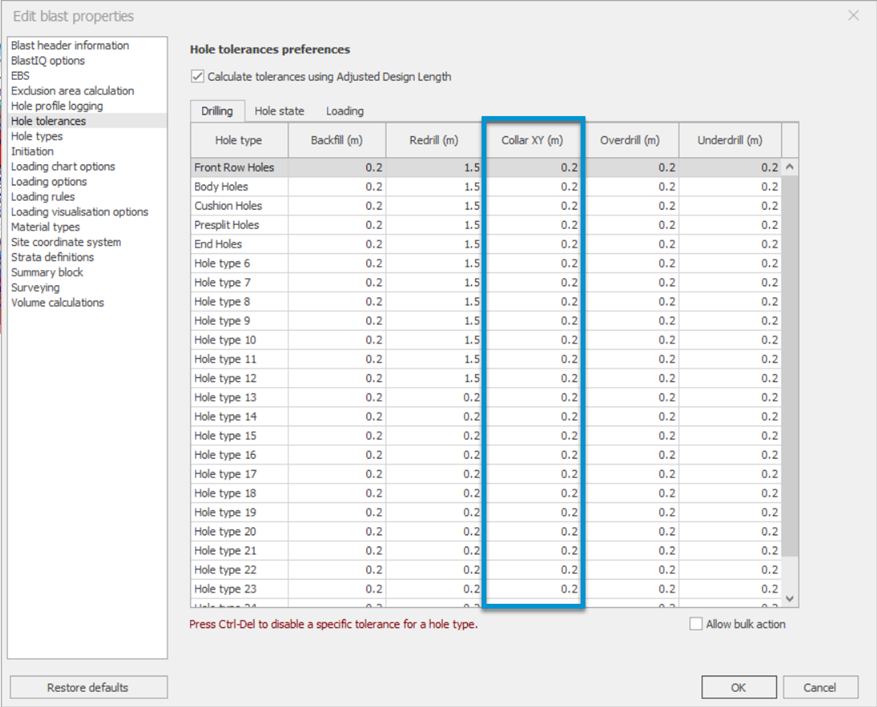The height and width of the screenshot is (707, 877).
Task: Click Overdrill value for Hole type 16
Action: coord(630,455)
